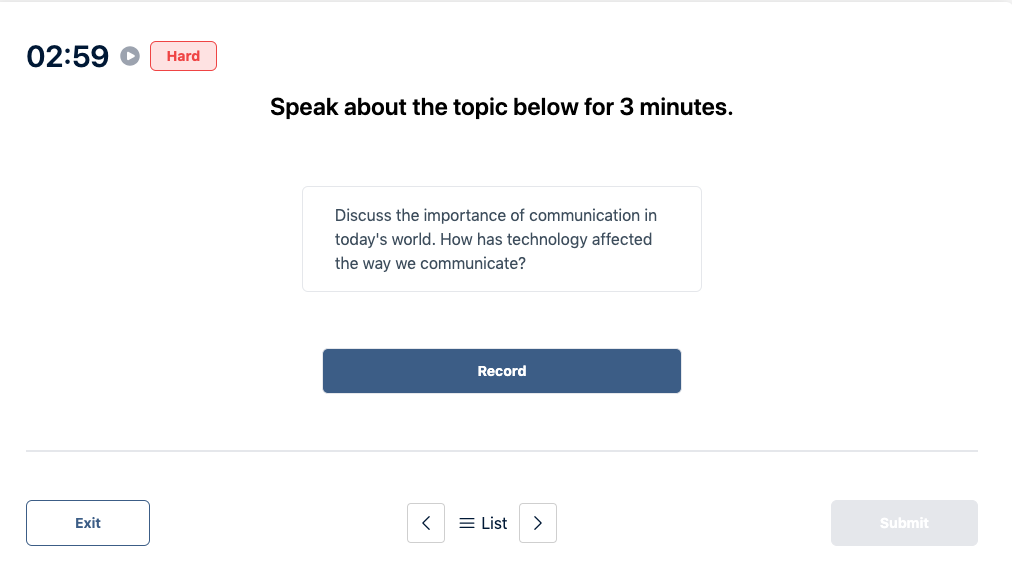Click the Record button to start speaking
Viewport: 1012px width, 580px height.
pos(502,370)
